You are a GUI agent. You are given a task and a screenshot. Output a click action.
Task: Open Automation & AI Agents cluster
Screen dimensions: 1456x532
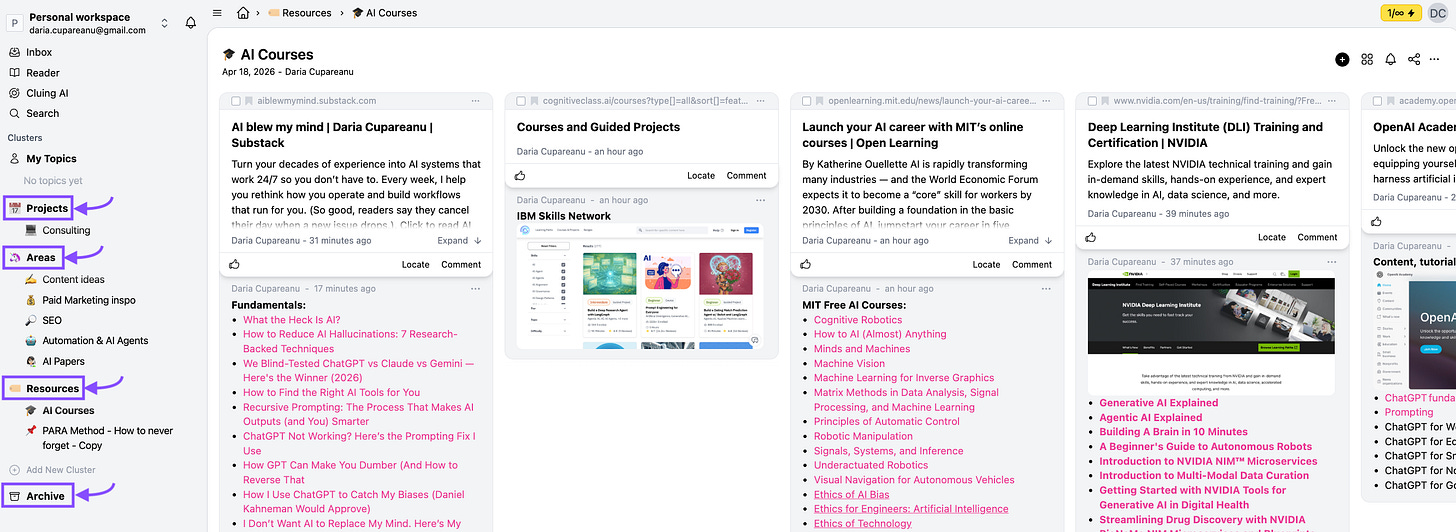tap(95, 340)
